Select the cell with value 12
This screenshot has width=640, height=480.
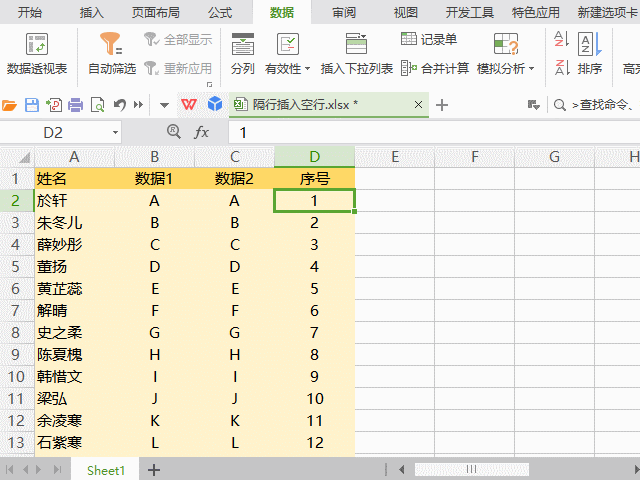pyautogui.click(x=314, y=443)
